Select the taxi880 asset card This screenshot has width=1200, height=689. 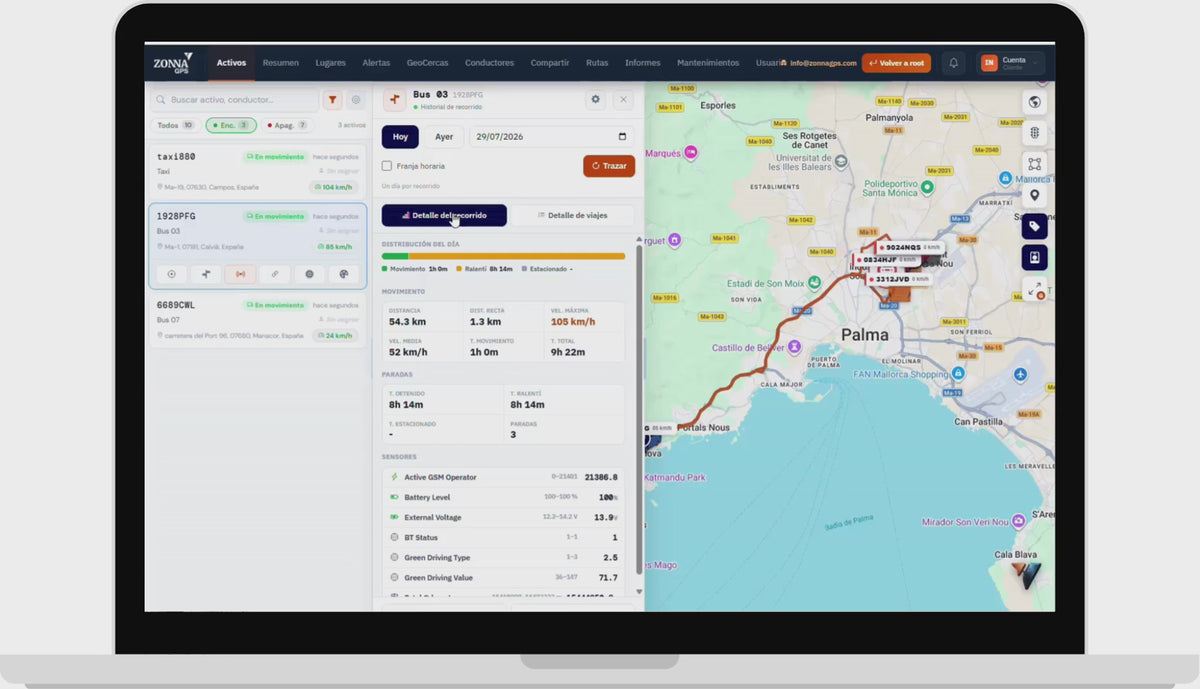pos(258,171)
